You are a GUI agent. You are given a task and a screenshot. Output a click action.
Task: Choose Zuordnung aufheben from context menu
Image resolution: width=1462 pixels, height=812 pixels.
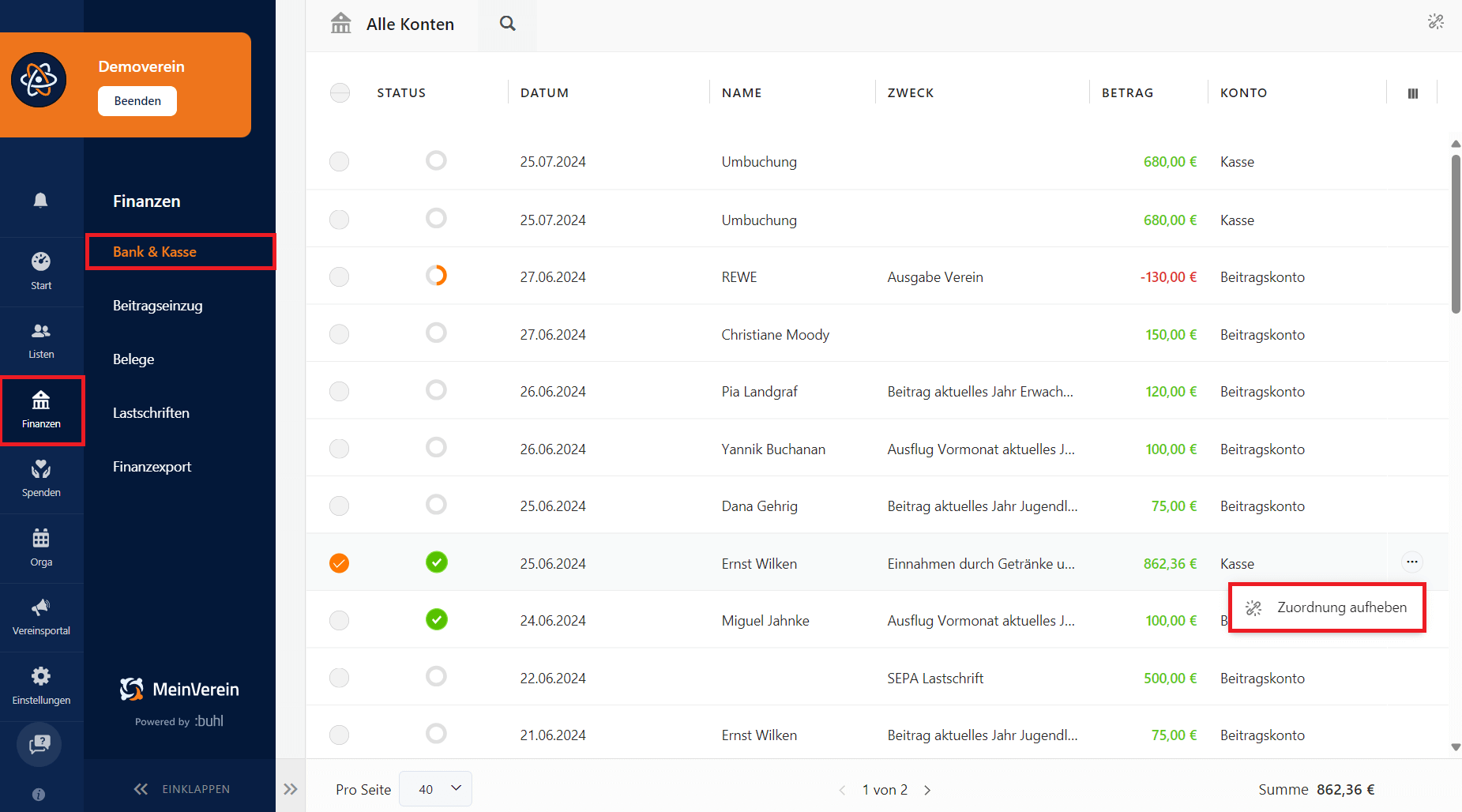click(1327, 607)
